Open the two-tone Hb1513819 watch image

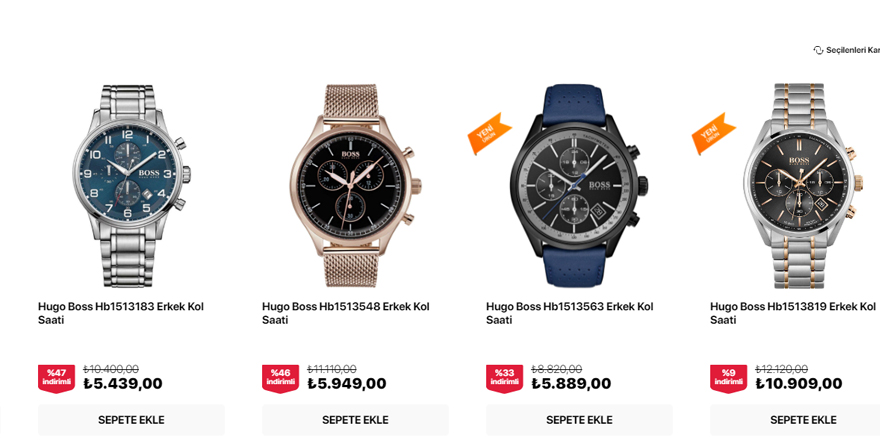click(x=803, y=186)
